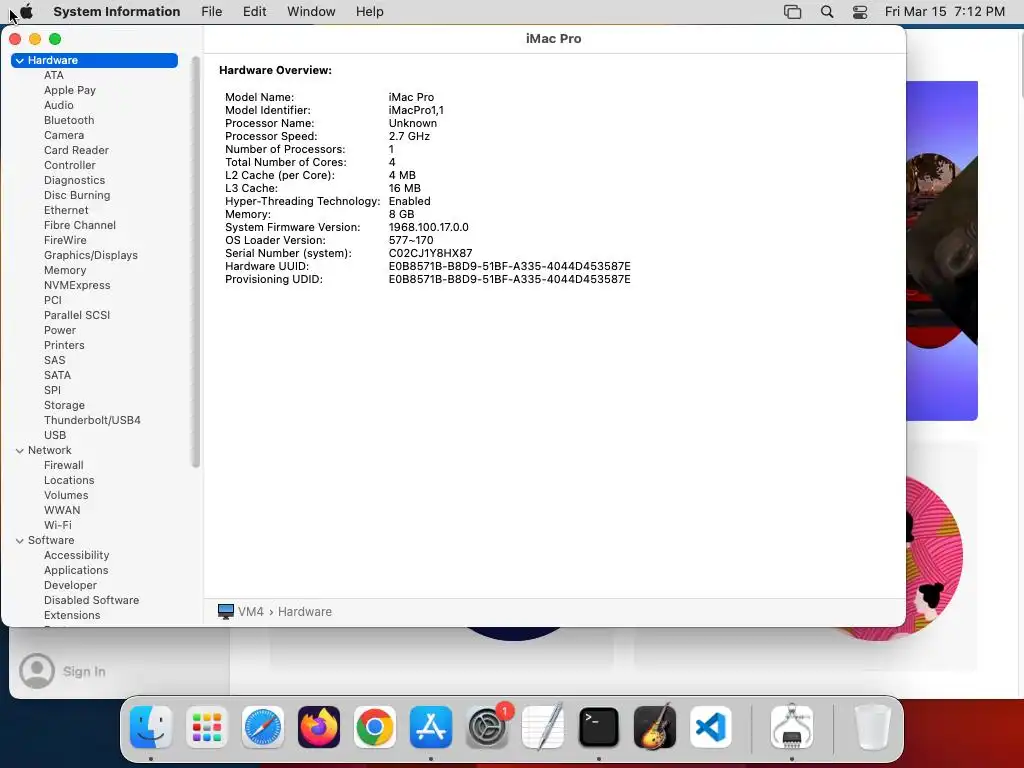Select NVMExpress in the sidebar
The height and width of the screenshot is (768, 1024).
point(77,285)
